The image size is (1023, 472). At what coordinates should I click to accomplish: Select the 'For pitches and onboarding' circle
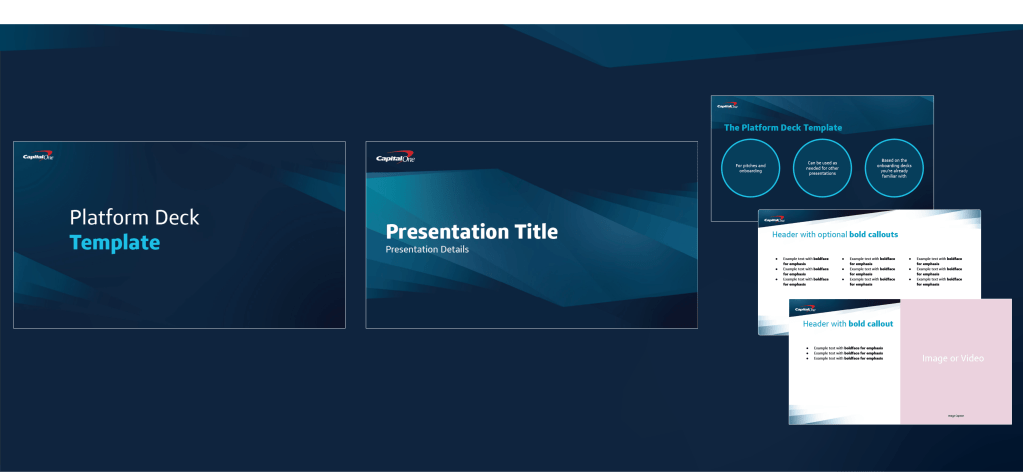(x=750, y=168)
